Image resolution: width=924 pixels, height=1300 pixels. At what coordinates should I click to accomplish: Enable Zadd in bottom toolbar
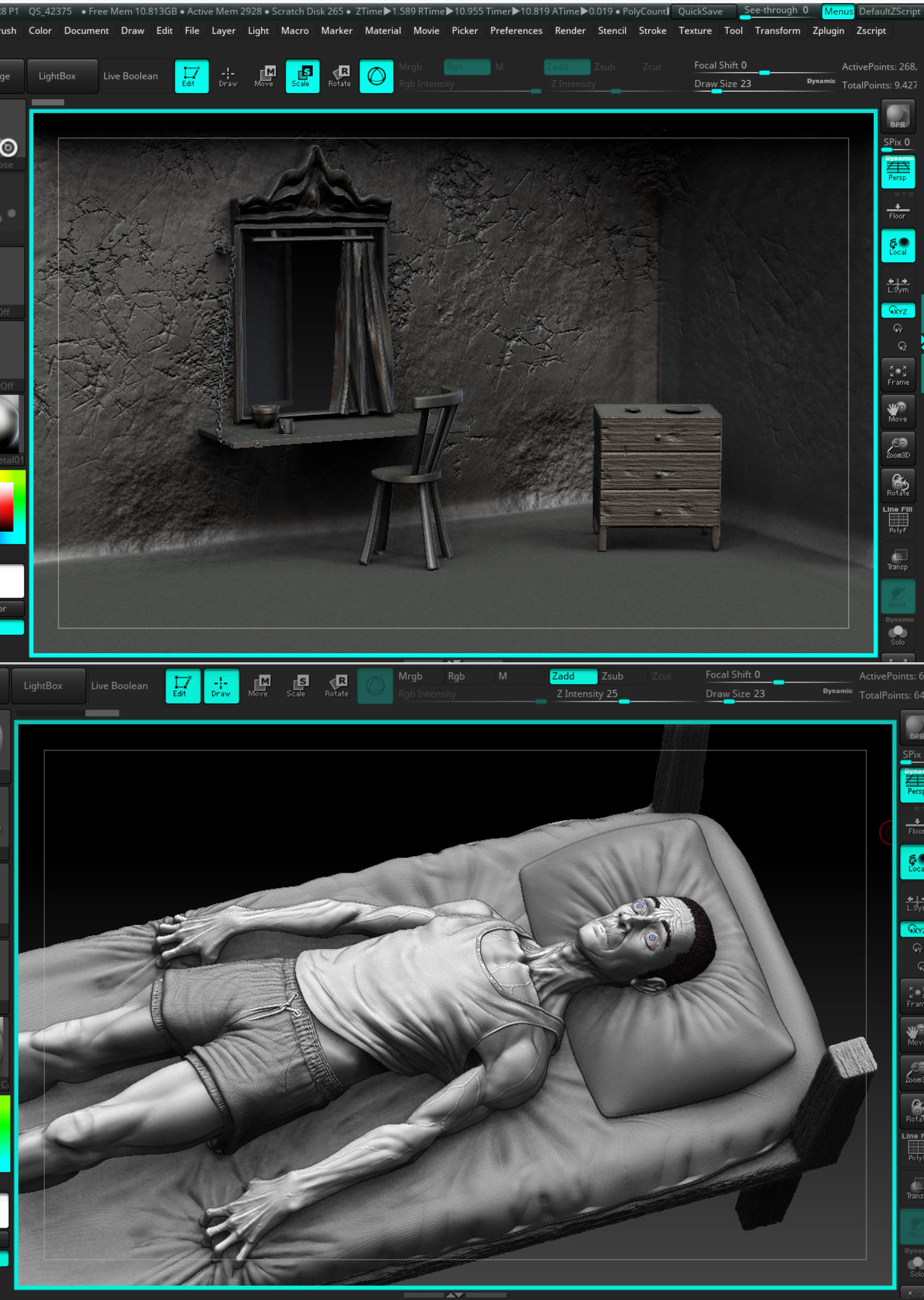click(x=573, y=676)
